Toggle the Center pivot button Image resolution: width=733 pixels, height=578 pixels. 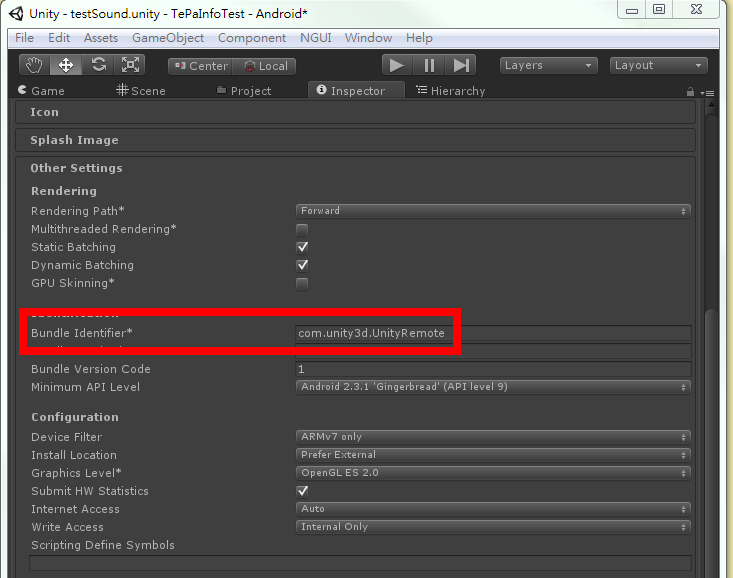click(200, 66)
